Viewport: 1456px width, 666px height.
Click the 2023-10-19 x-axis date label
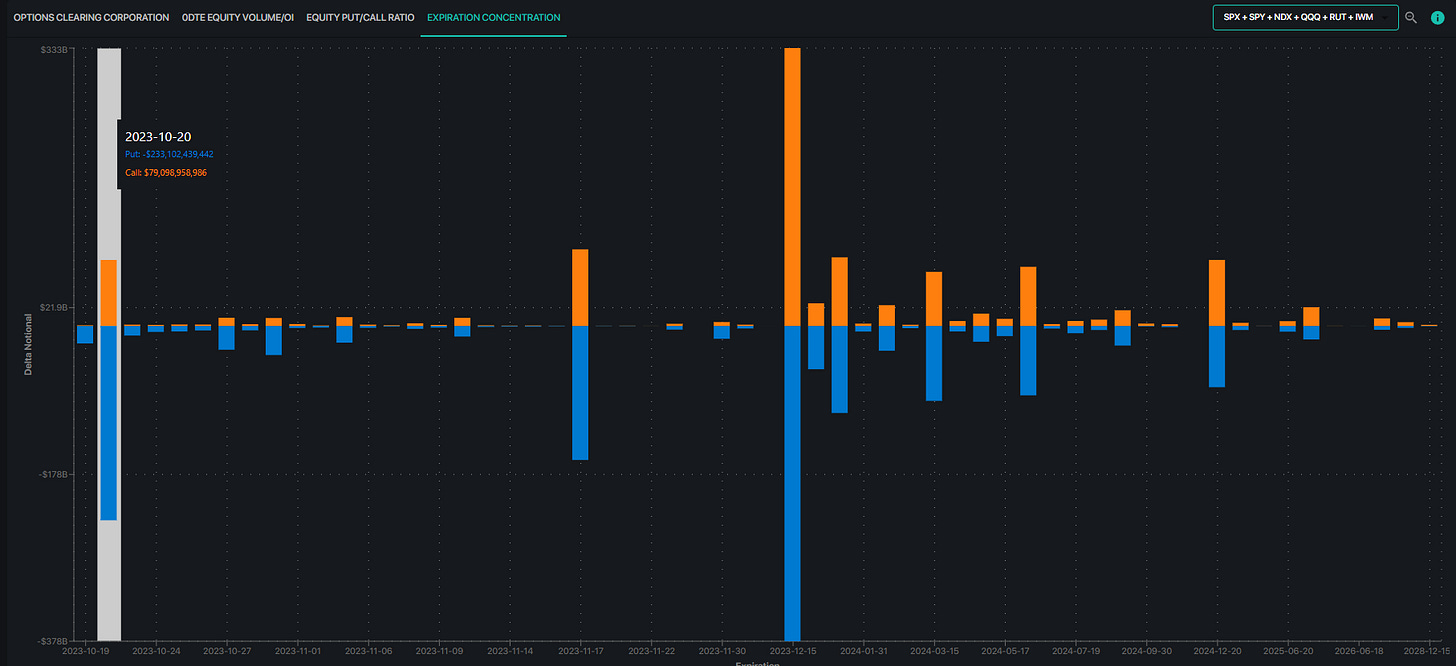(x=84, y=650)
